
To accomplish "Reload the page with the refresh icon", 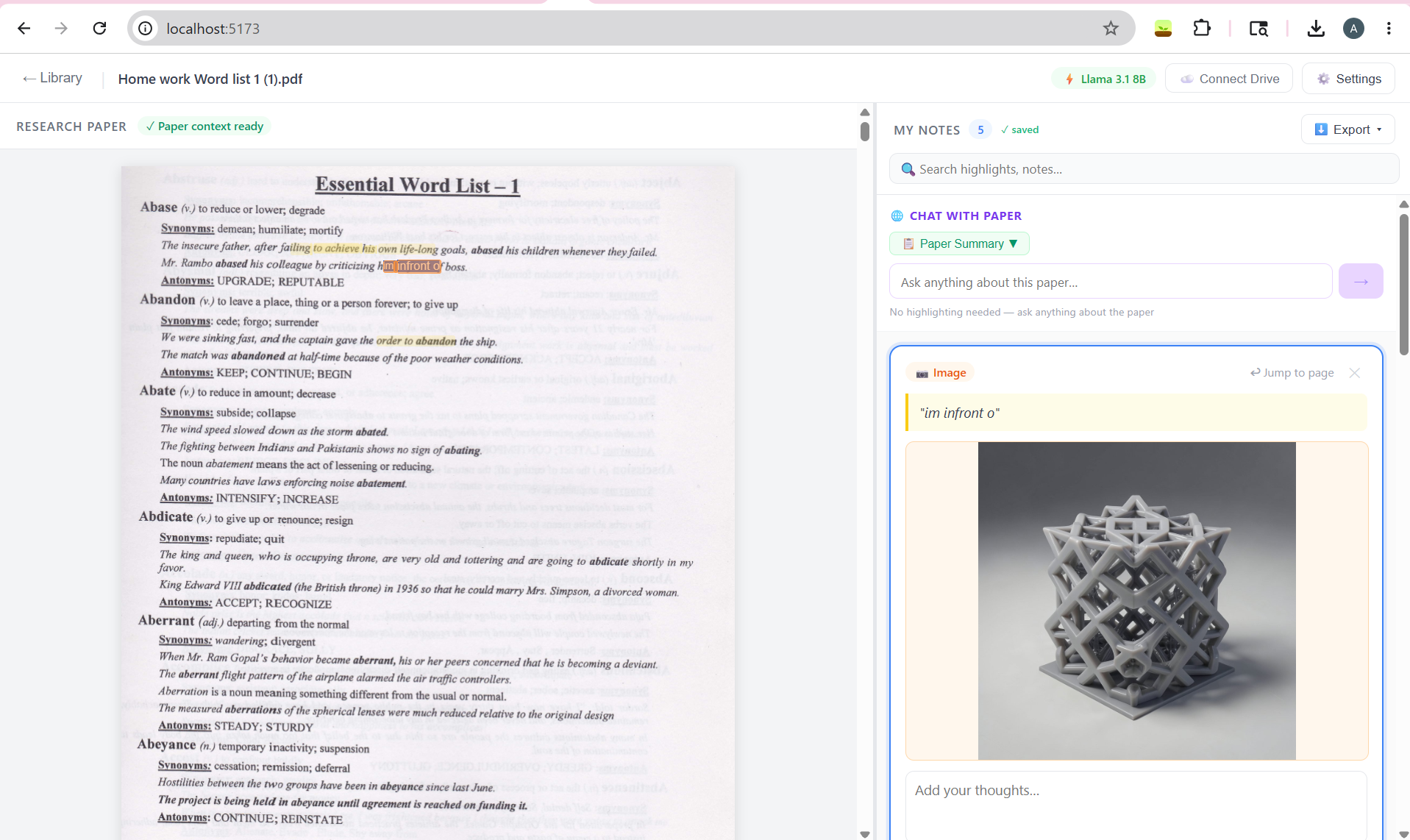I will 99,28.
